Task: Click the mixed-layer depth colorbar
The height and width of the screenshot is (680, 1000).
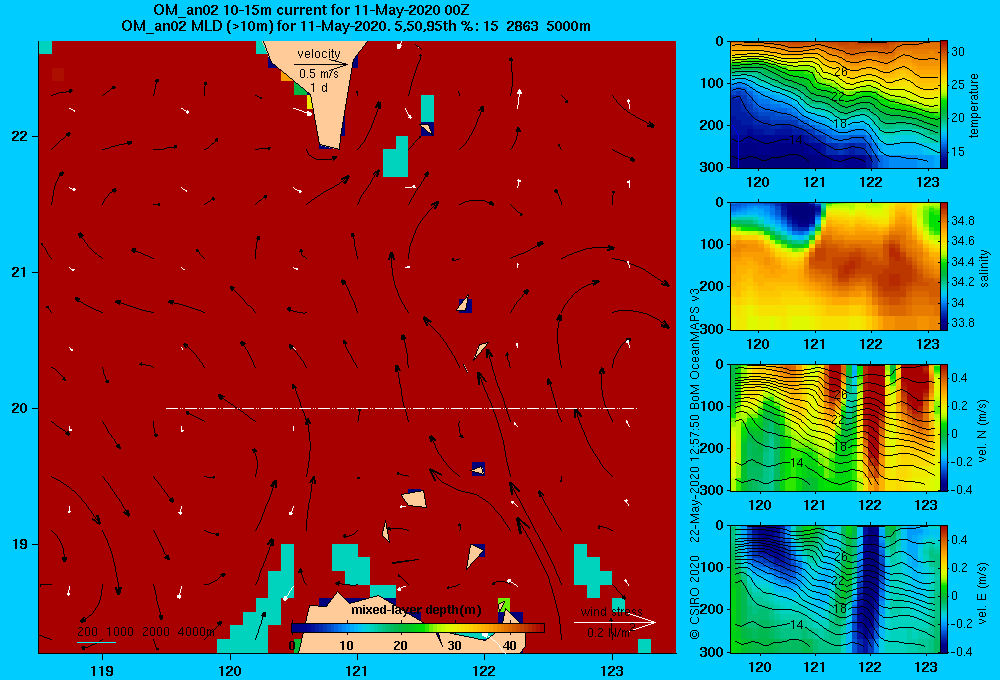Action: [x=418, y=628]
